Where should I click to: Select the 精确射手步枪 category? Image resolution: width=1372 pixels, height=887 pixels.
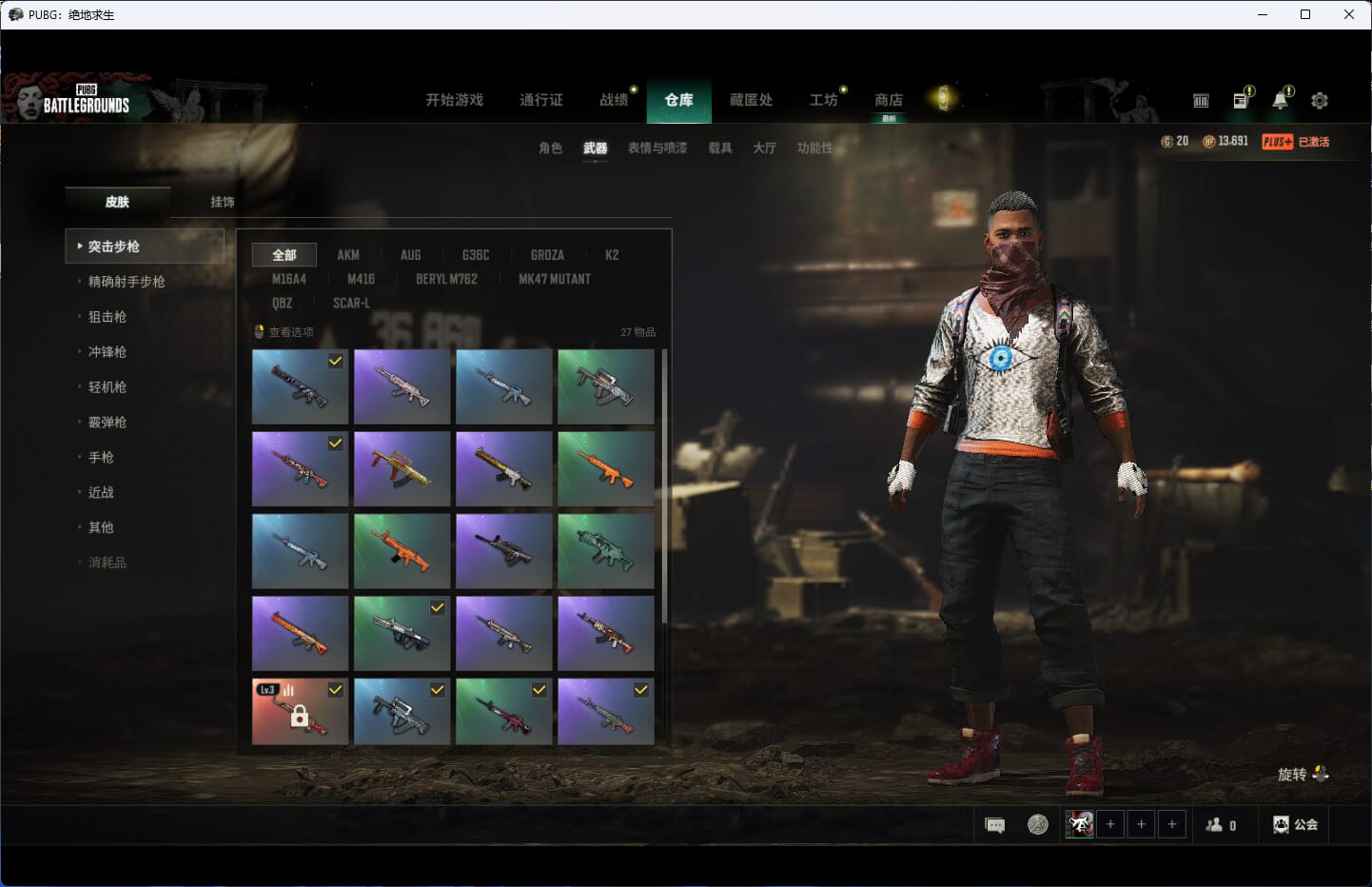[x=127, y=281]
